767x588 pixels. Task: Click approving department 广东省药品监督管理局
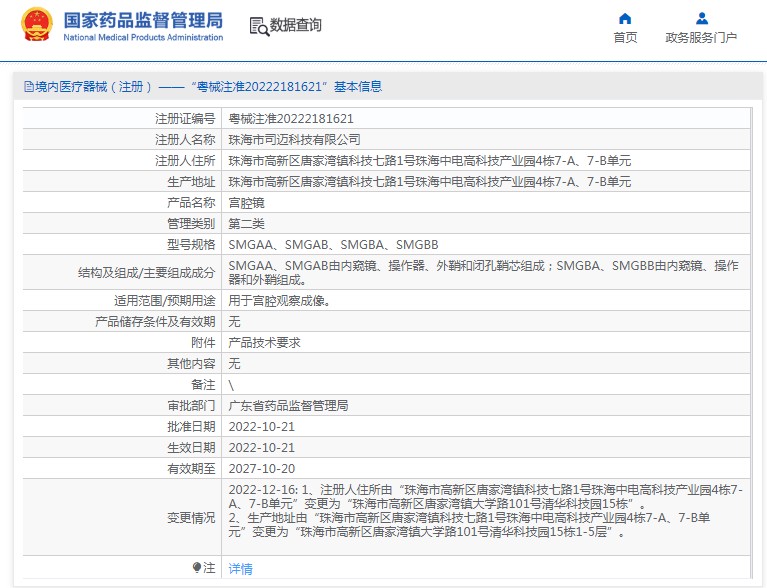(x=288, y=406)
